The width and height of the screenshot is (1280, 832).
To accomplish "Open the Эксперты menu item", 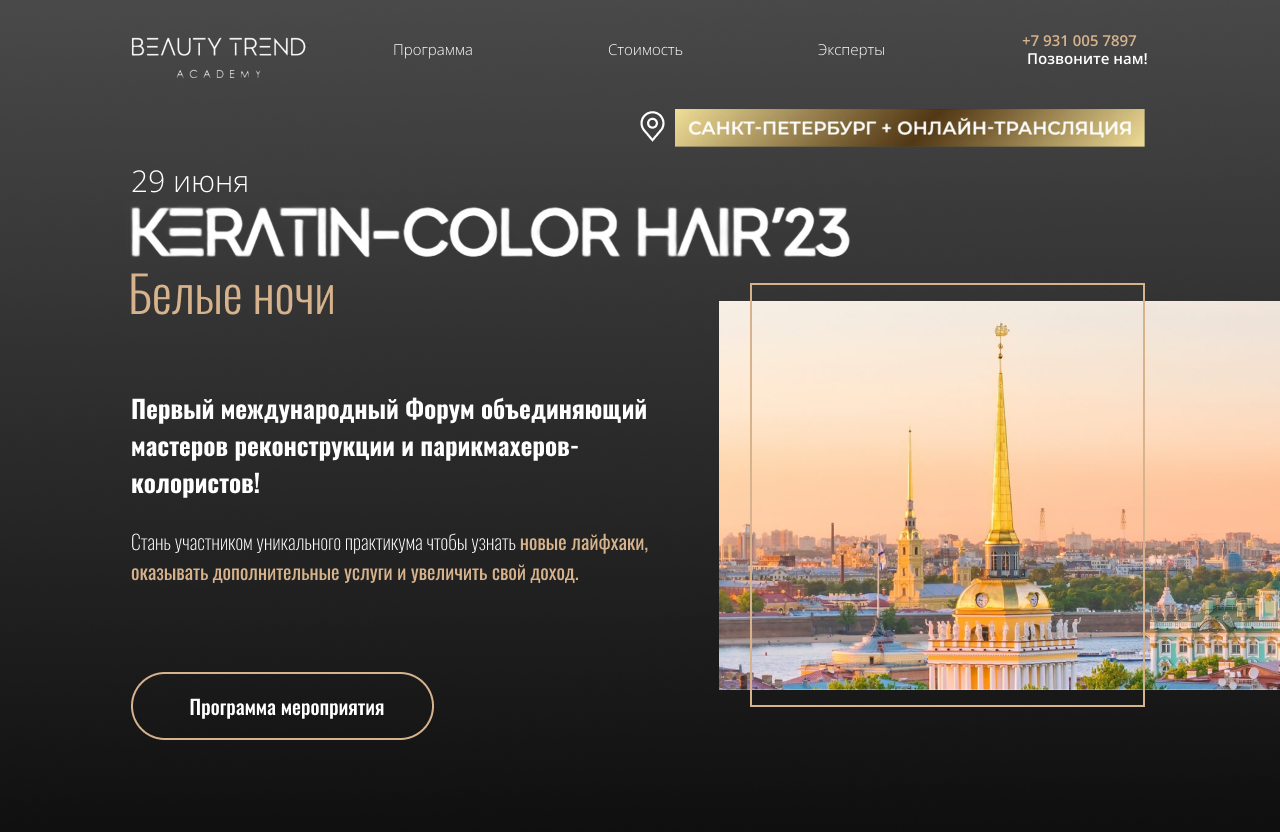I will 851,49.
